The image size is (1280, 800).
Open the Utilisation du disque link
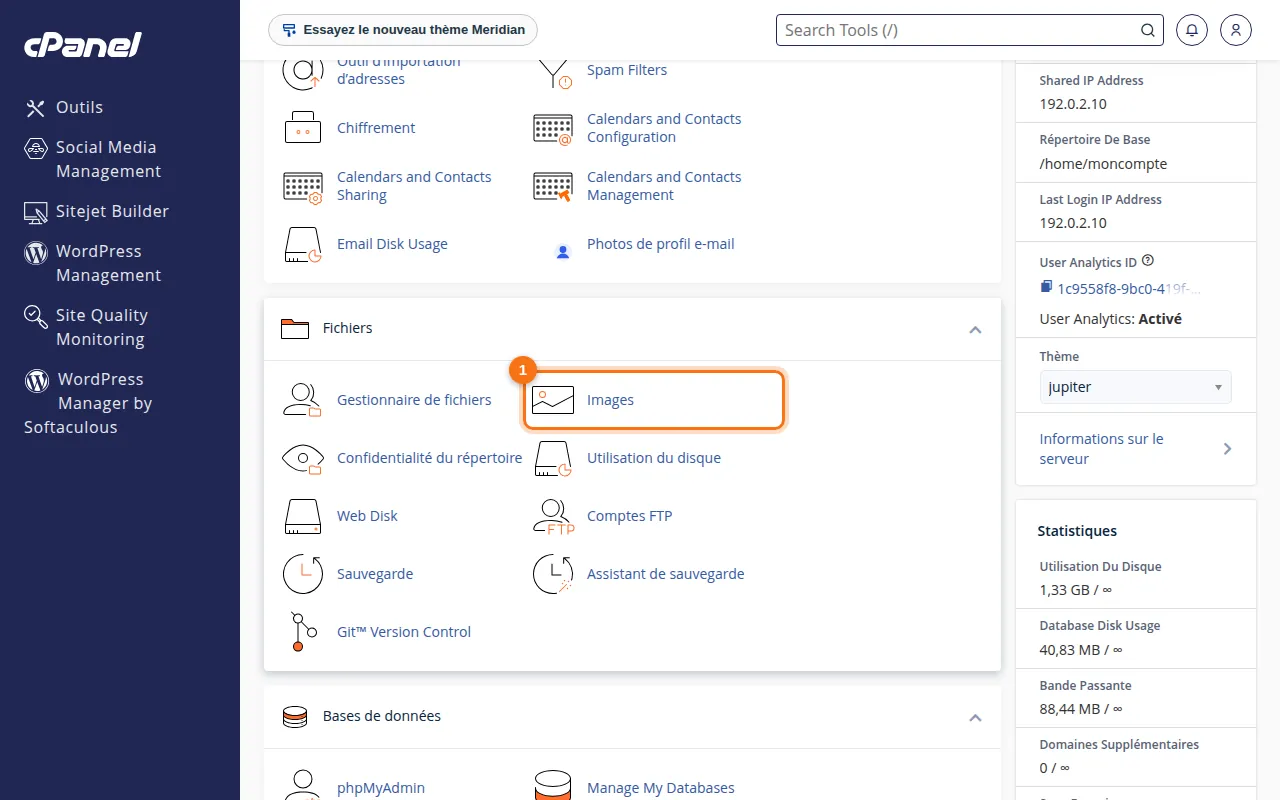click(654, 458)
